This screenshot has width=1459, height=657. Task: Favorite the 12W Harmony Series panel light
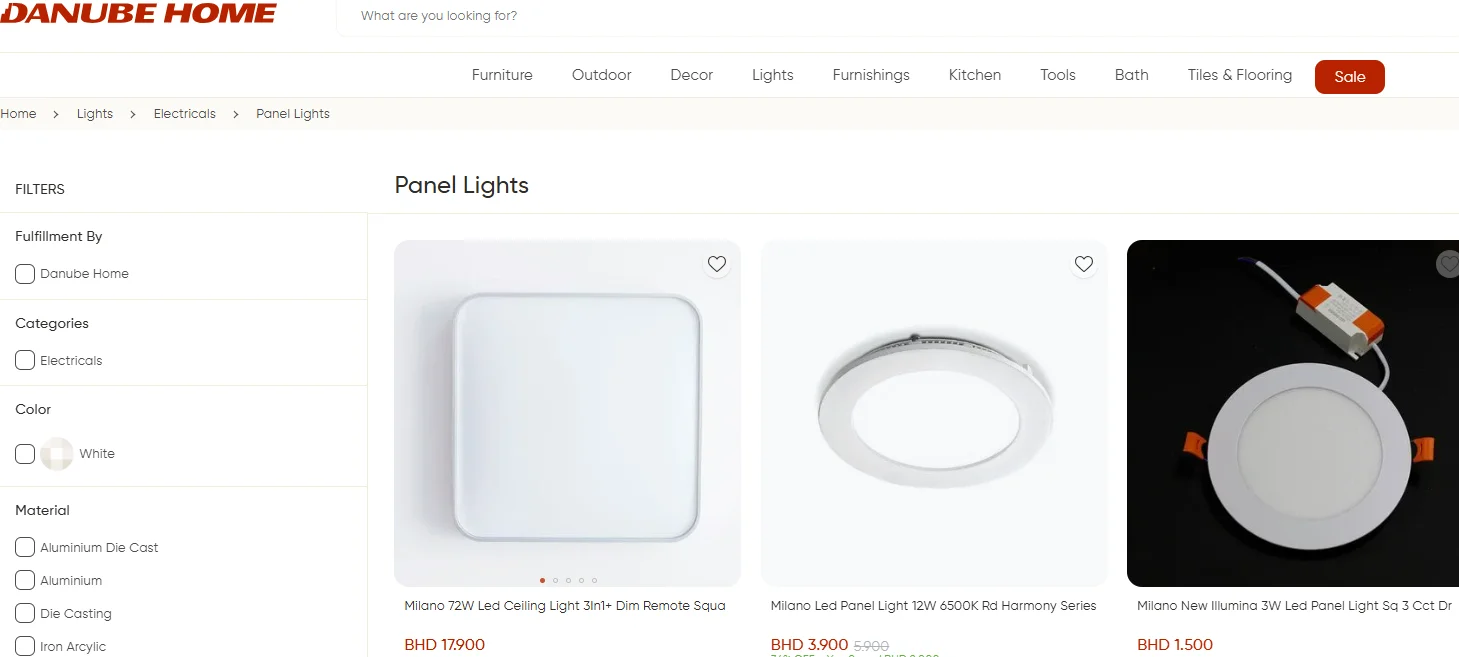point(1084,264)
